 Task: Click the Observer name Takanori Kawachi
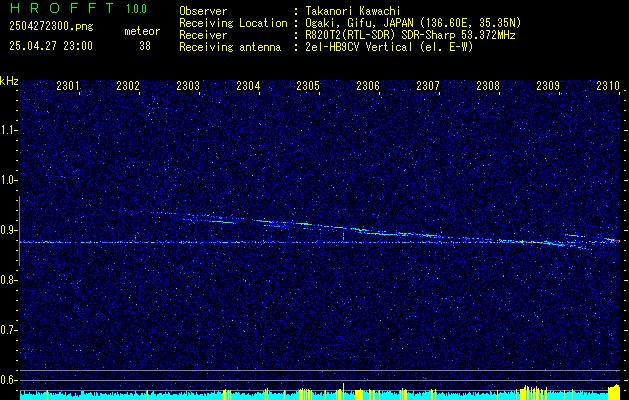click(353, 12)
